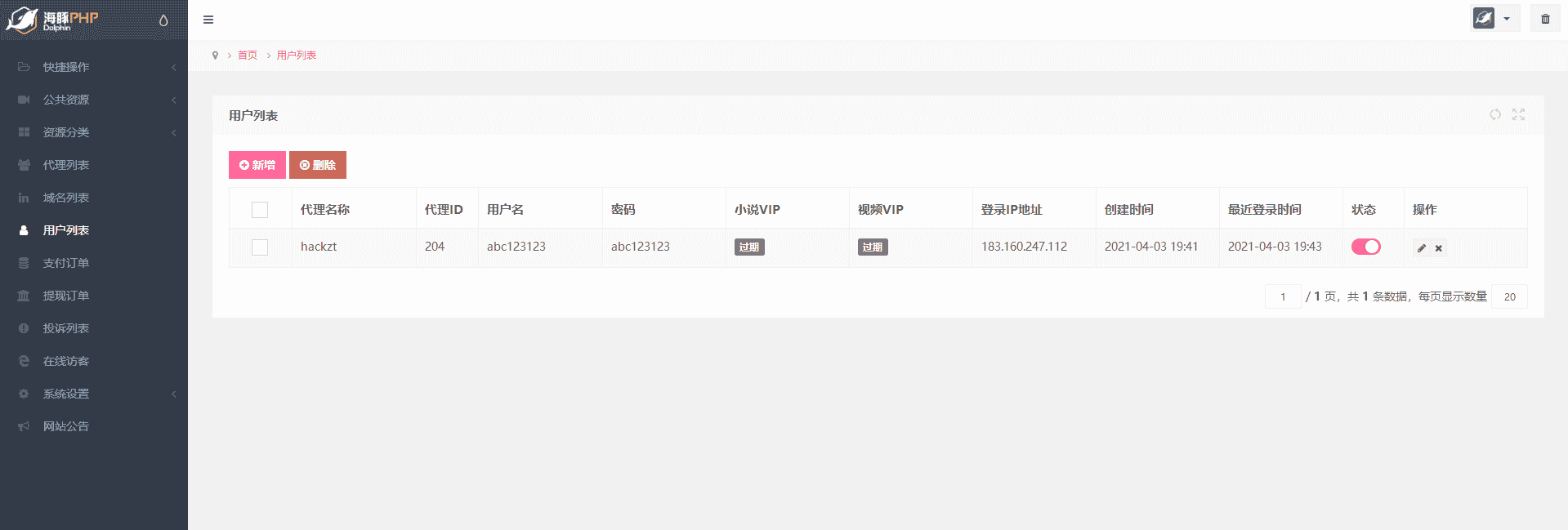Edit the hackzt row with pencil icon

click(x=1422, y=248)
